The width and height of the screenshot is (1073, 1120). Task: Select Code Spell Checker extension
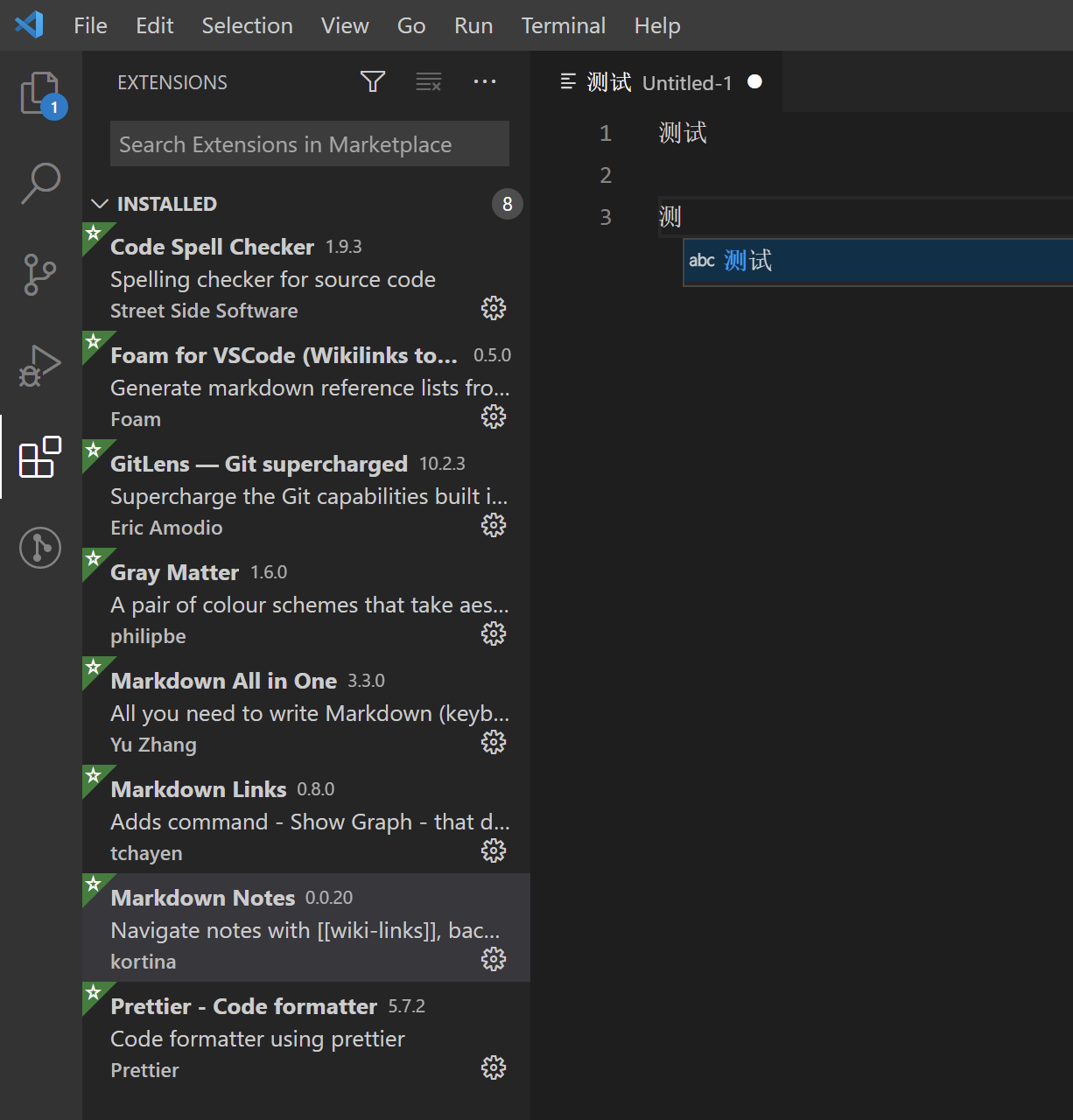click(x=306, y=276)
